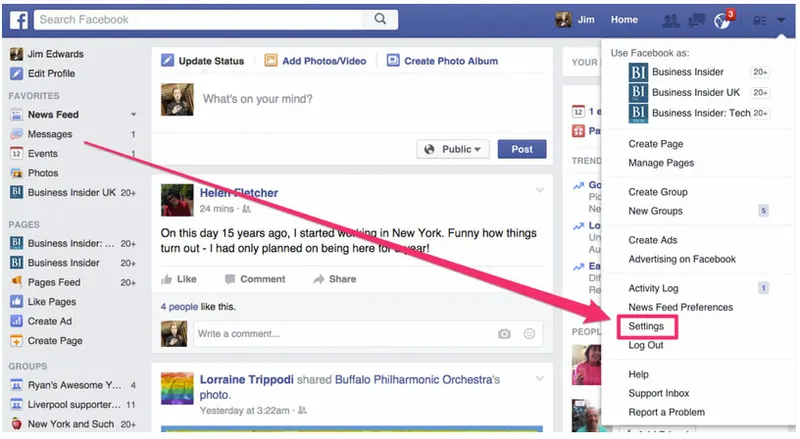
Task: Click the Photos icon in sidebar
Action: click(x=16, y=173)
